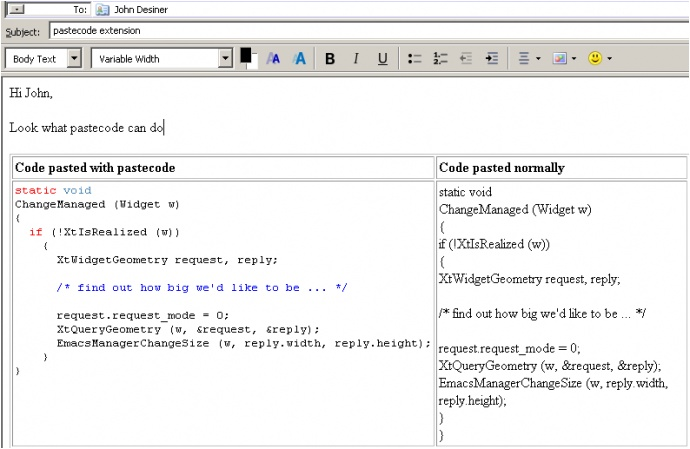The width and height of the screenshot is (690, 449).
Task: Toggle underline formatting
Action: (x=382, y=59)
